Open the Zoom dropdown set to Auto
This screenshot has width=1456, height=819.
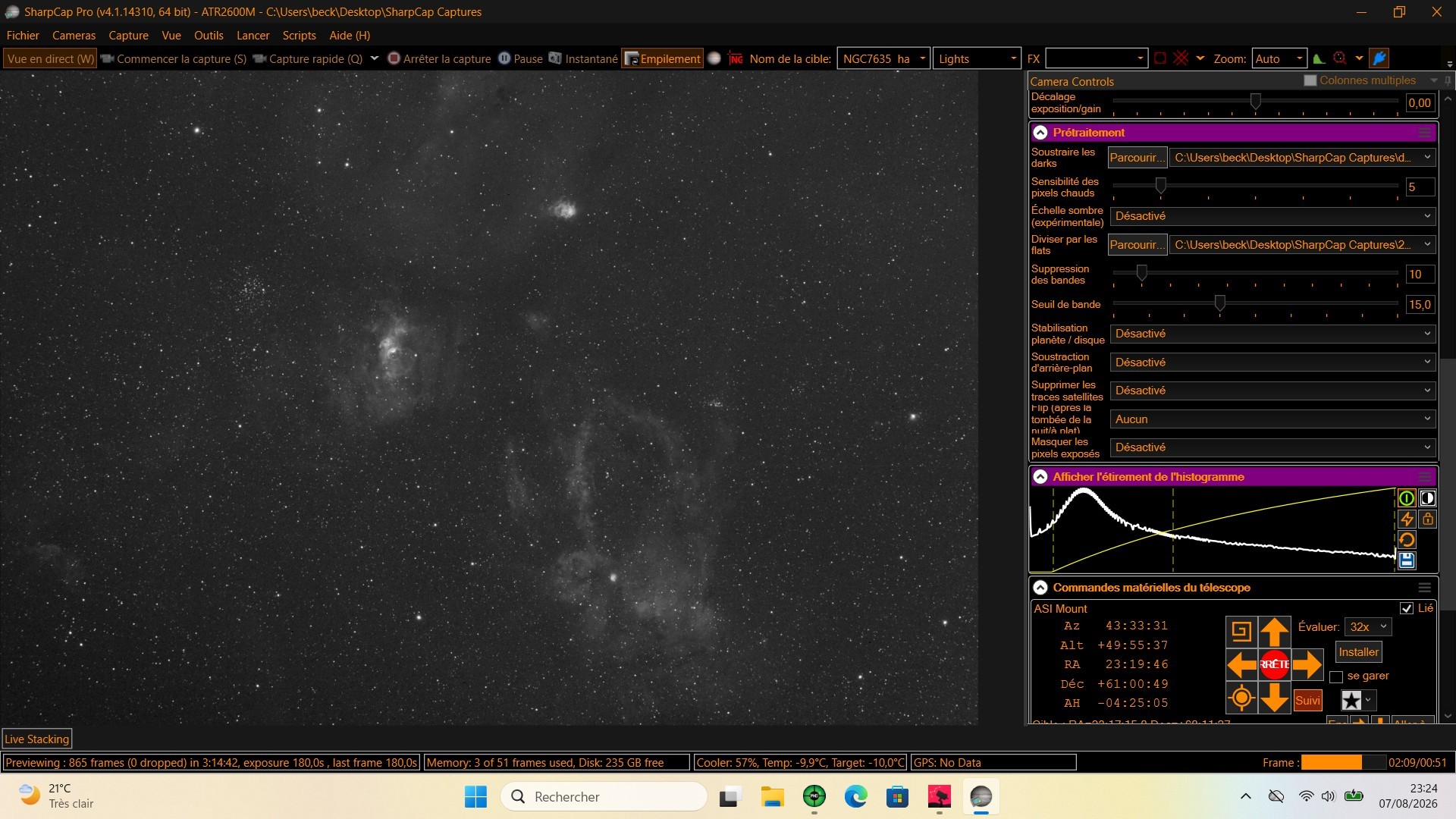(1279, 58)
